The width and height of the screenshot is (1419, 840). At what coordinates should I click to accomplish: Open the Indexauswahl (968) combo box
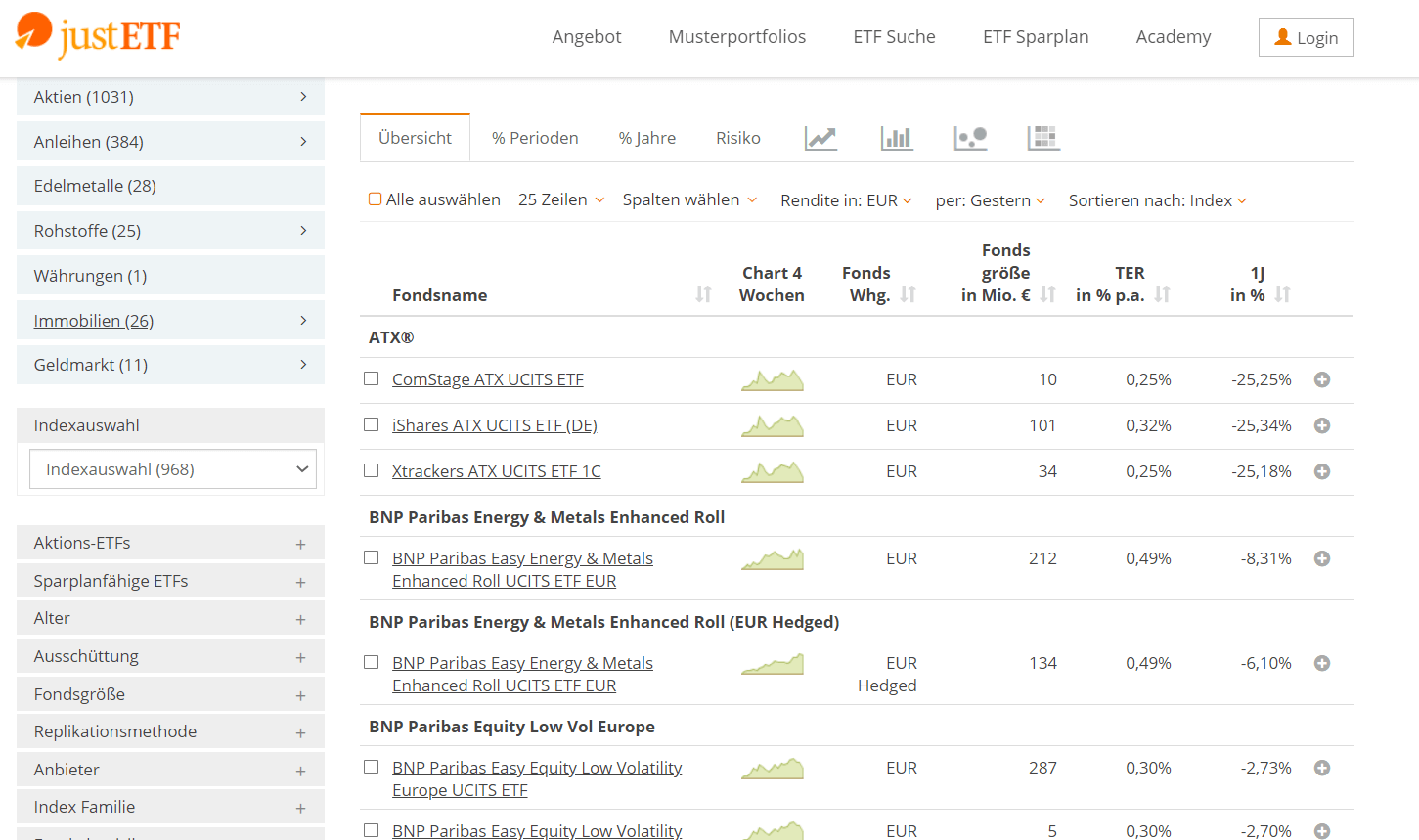[173, 469]
